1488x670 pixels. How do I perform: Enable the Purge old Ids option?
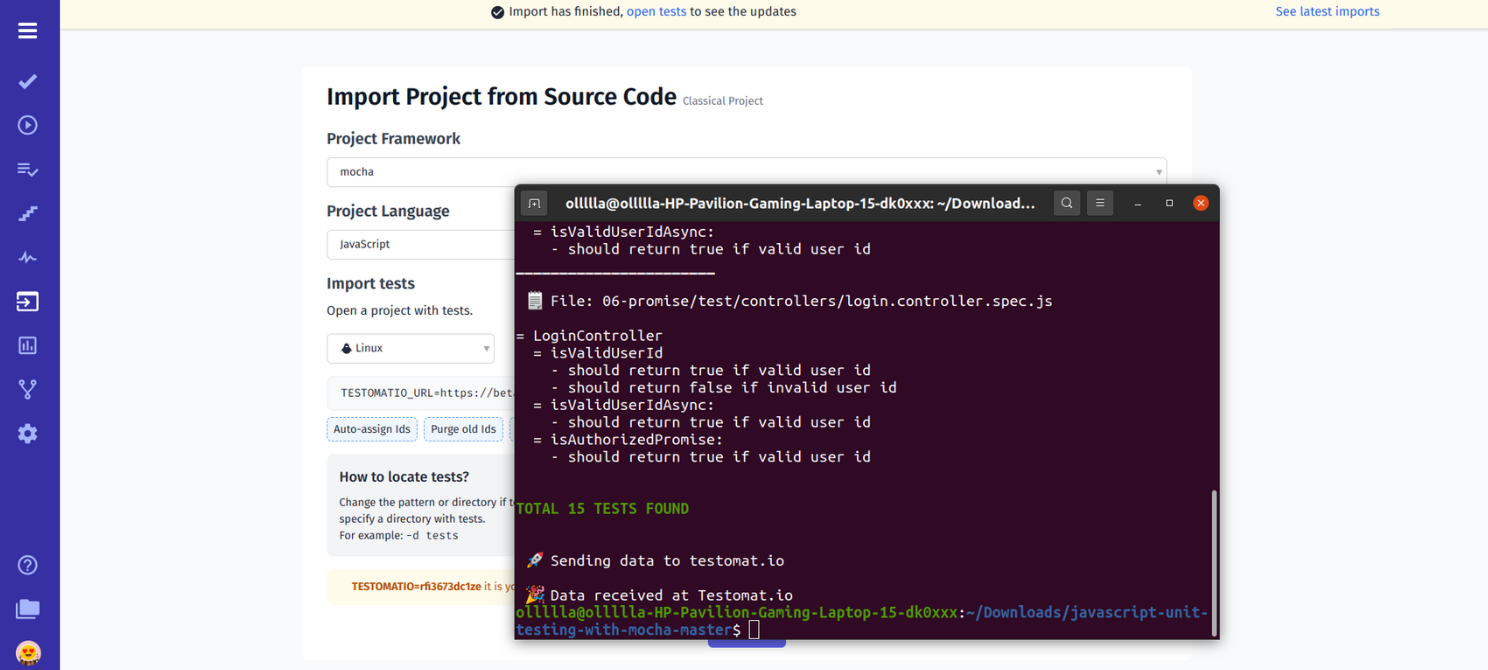pyautogui.click(x=463, y=429)
